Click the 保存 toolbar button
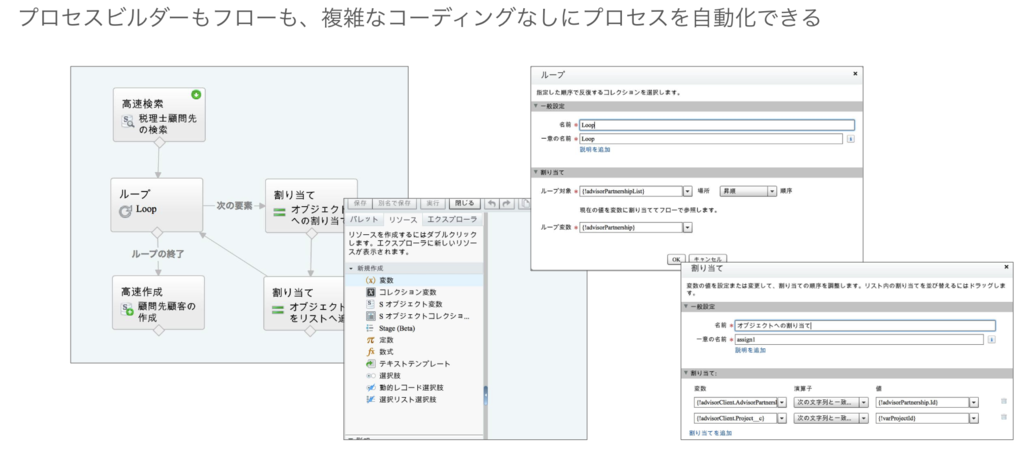Viewport: 1024px width, 457px height. pos(359,204)
